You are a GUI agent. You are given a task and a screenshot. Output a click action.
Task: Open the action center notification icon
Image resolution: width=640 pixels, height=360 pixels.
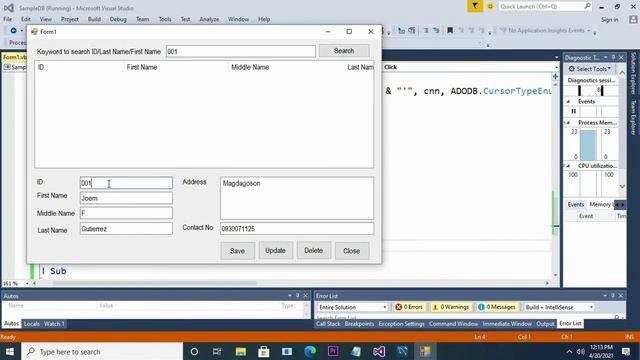pos(626,351)
